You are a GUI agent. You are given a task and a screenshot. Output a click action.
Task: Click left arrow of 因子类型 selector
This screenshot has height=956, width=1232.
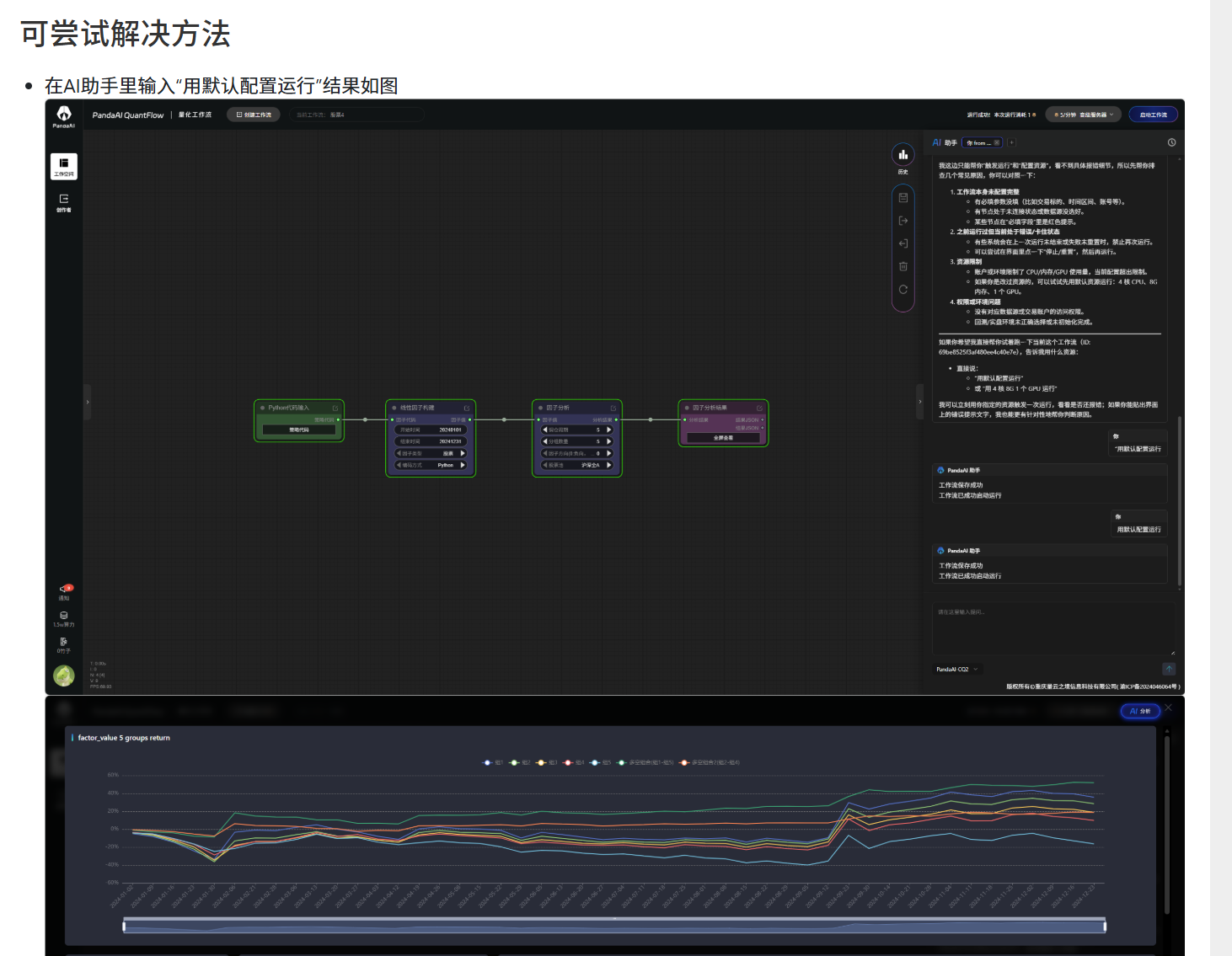click(x=399, y=453)
